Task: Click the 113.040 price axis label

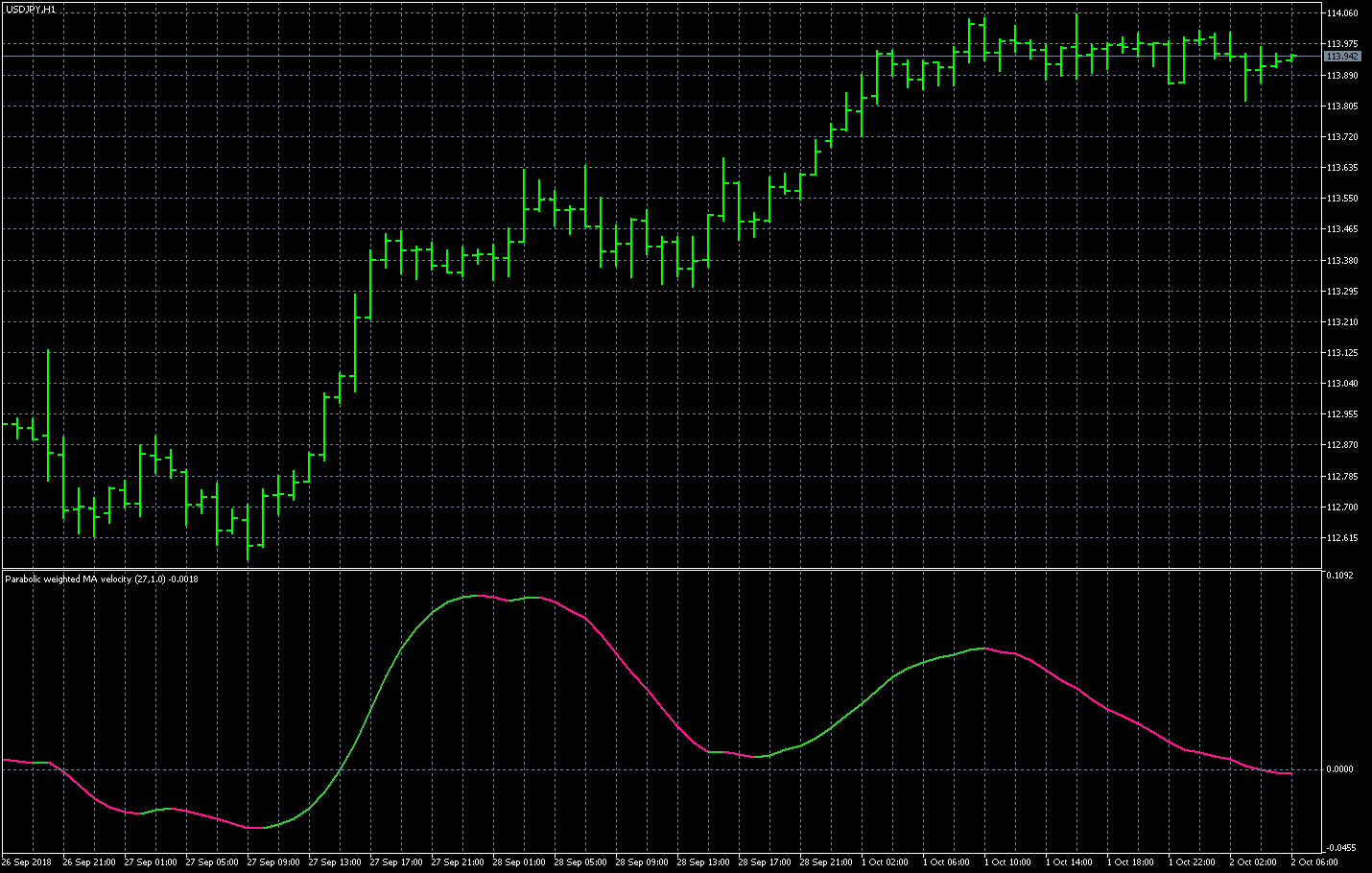Action: 1342,384
